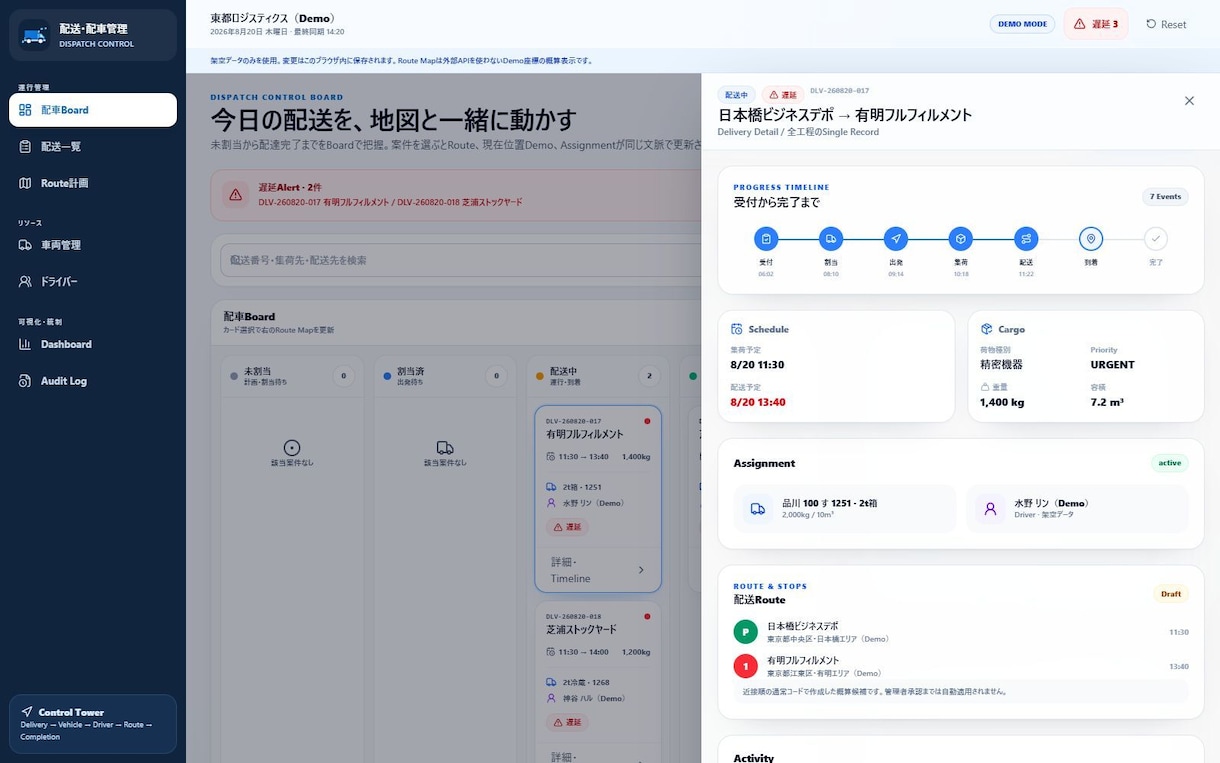Screen dimensions: 1220x763
Task: Click the 集荷 timeline step icon
Action: pyautogui.click(x=961, y=239)
